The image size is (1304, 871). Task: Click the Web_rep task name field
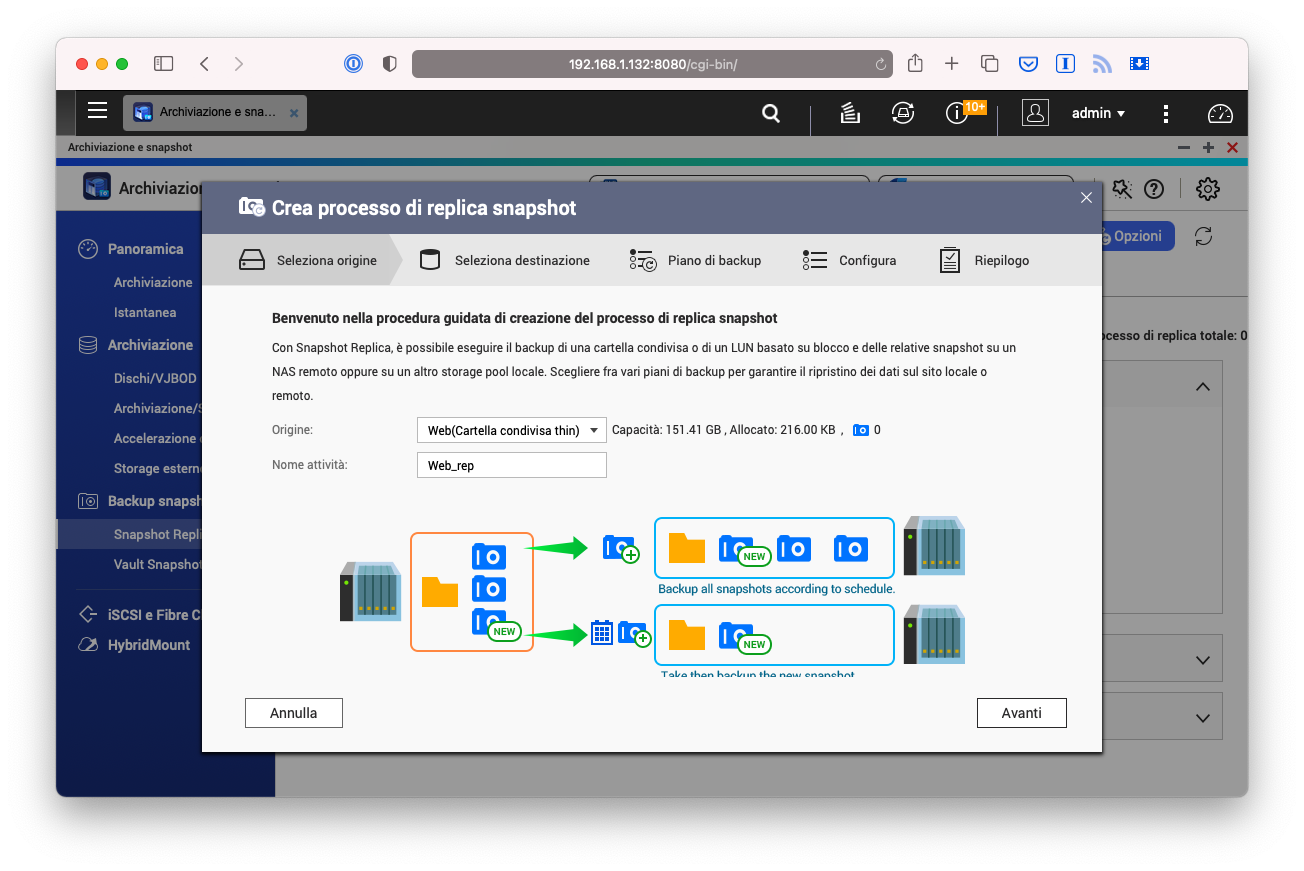pos(511,464)
